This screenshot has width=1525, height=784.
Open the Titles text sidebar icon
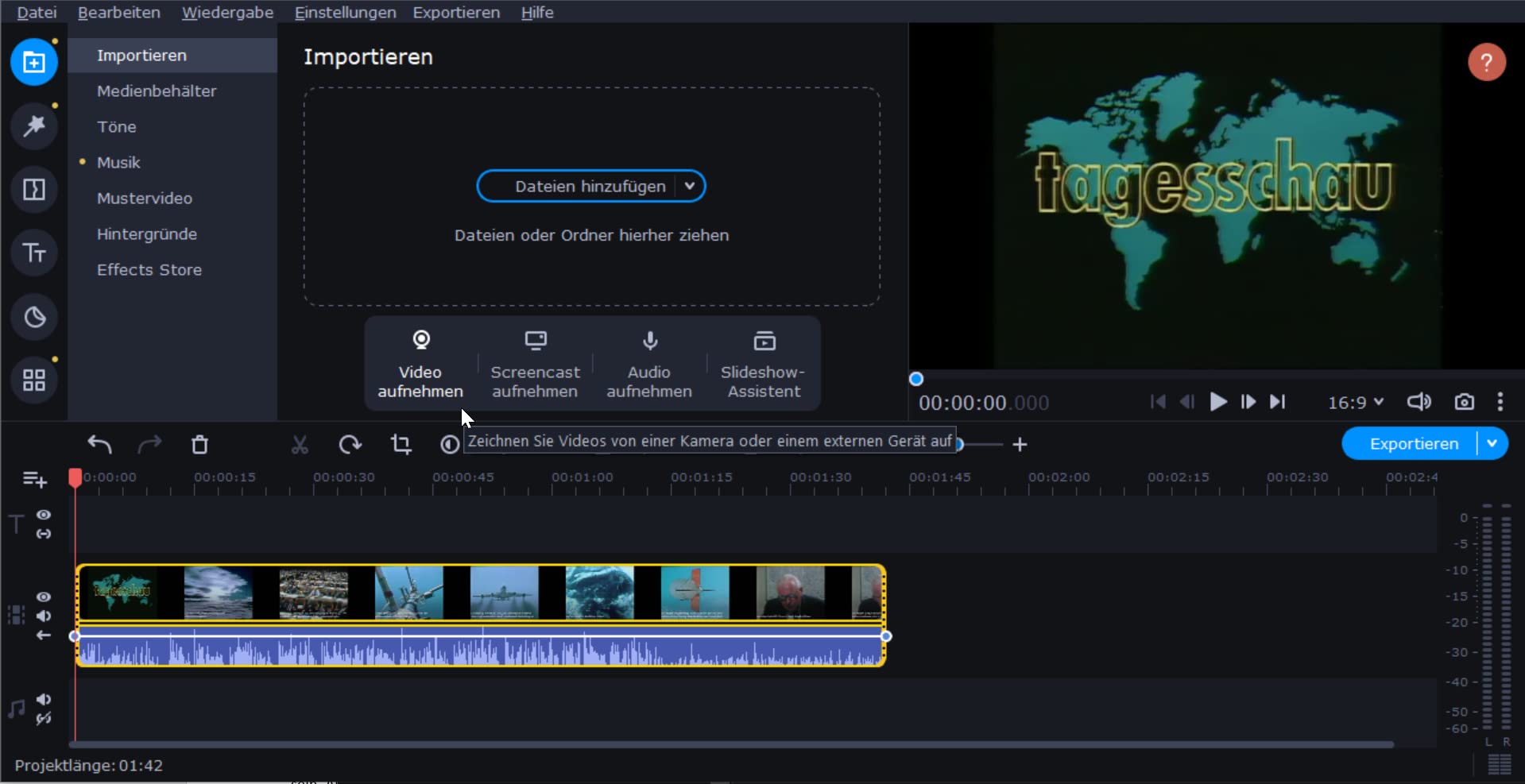(34, 253)
